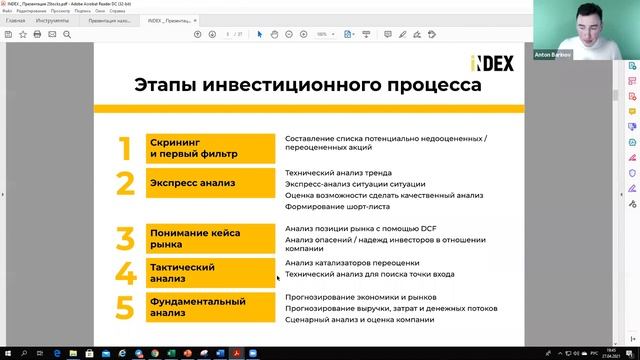The width and height of the screenshot is (640, 360).
Task: Click the Понимание кейса рынка box
Action: click(x=210, y=239)
